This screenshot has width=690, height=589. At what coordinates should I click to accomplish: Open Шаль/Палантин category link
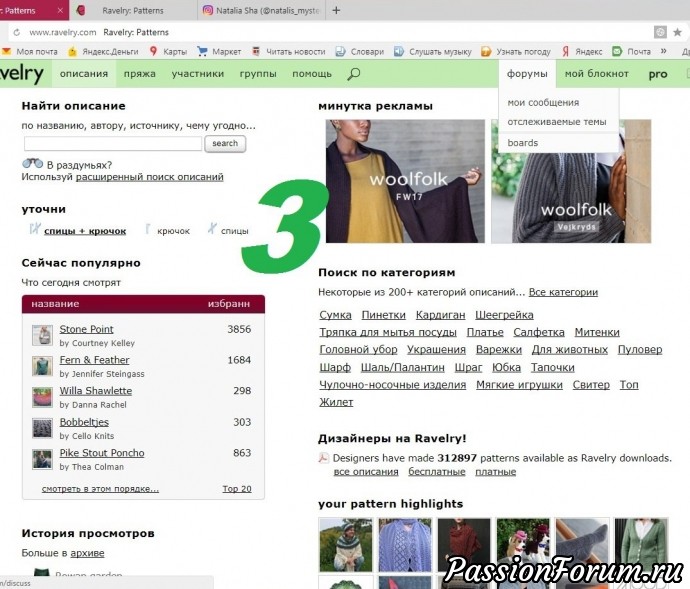[403, 368]
